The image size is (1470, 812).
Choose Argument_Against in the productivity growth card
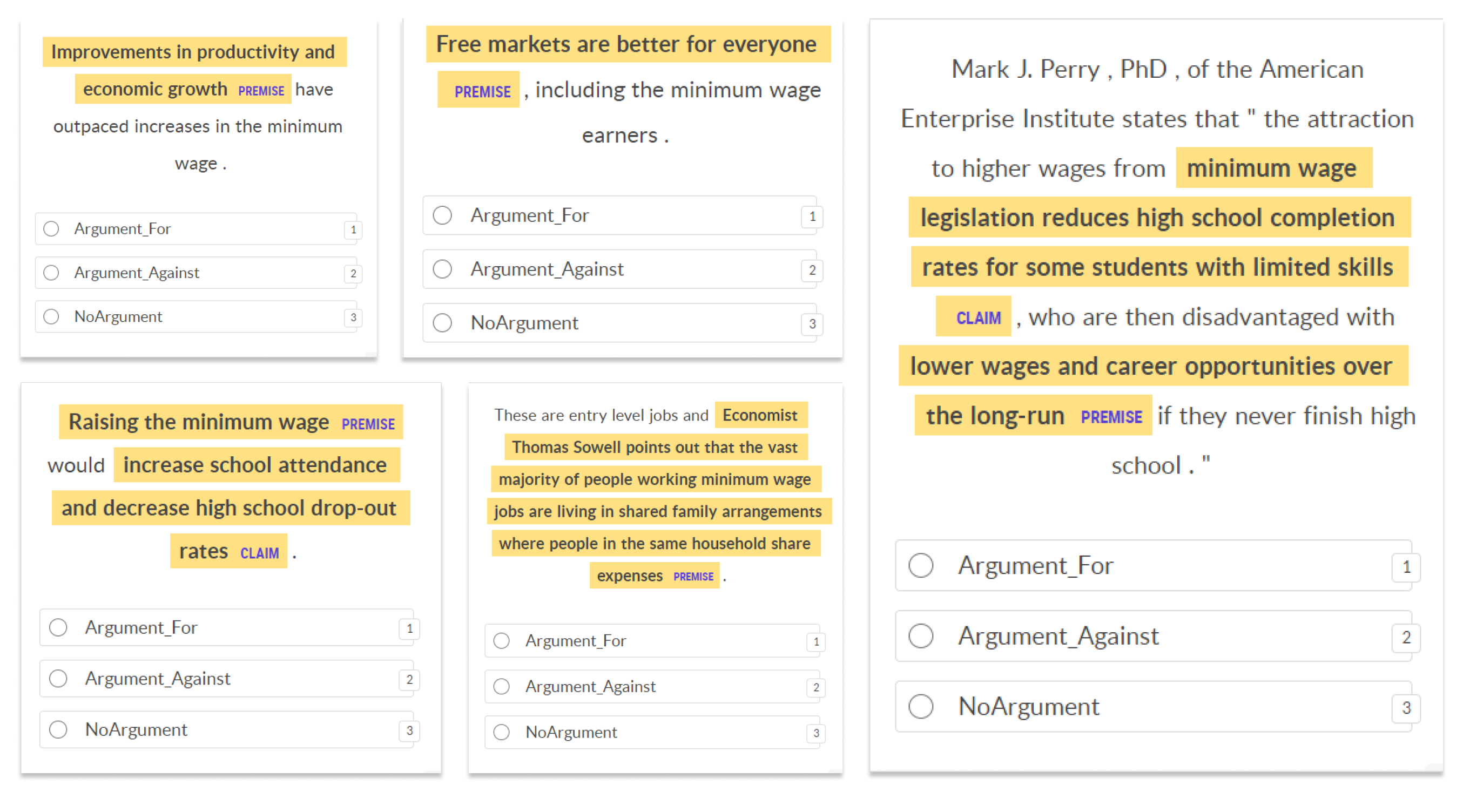click(195, 273)
